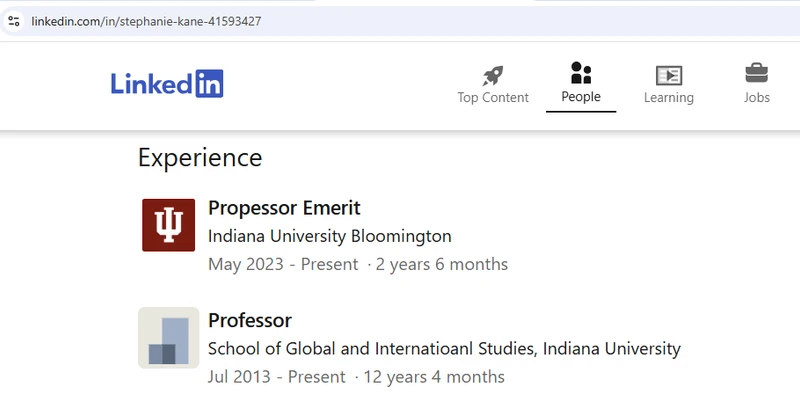800x409 pixels.
Task: Open the Indiana University Bloomington link
Action: pos(330,236)
